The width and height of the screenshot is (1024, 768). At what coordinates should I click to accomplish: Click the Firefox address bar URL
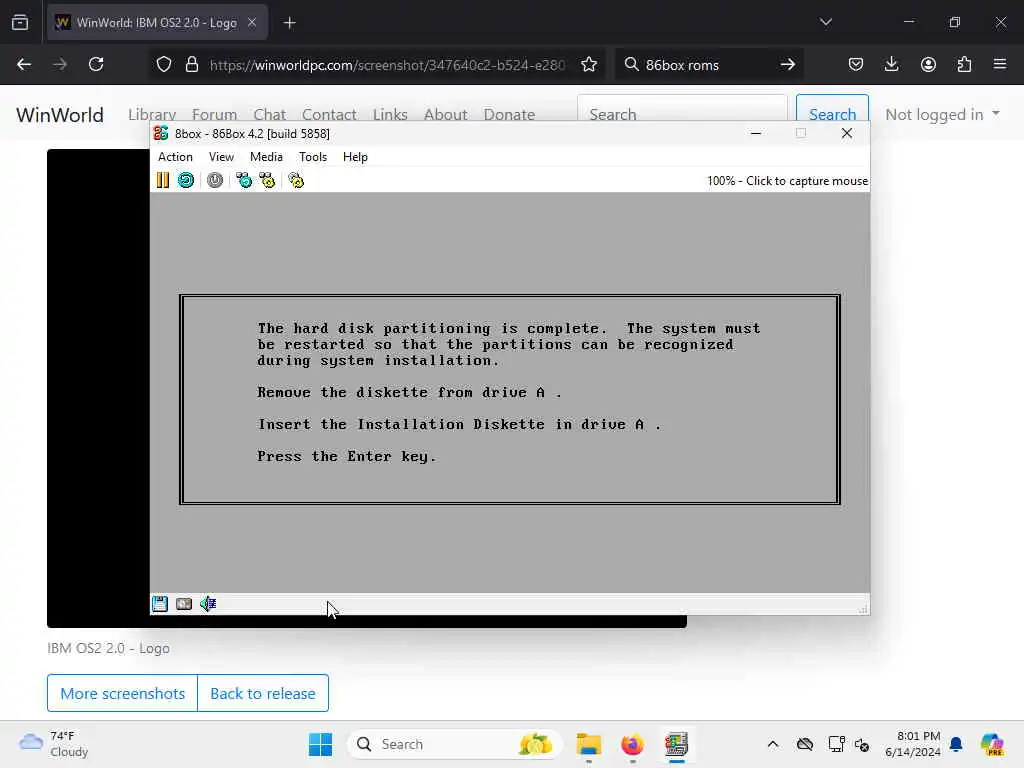click(x=387, y=65)
